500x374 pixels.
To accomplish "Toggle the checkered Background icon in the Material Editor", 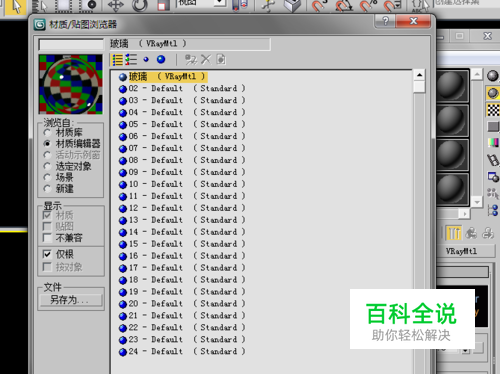I will 493,110.
